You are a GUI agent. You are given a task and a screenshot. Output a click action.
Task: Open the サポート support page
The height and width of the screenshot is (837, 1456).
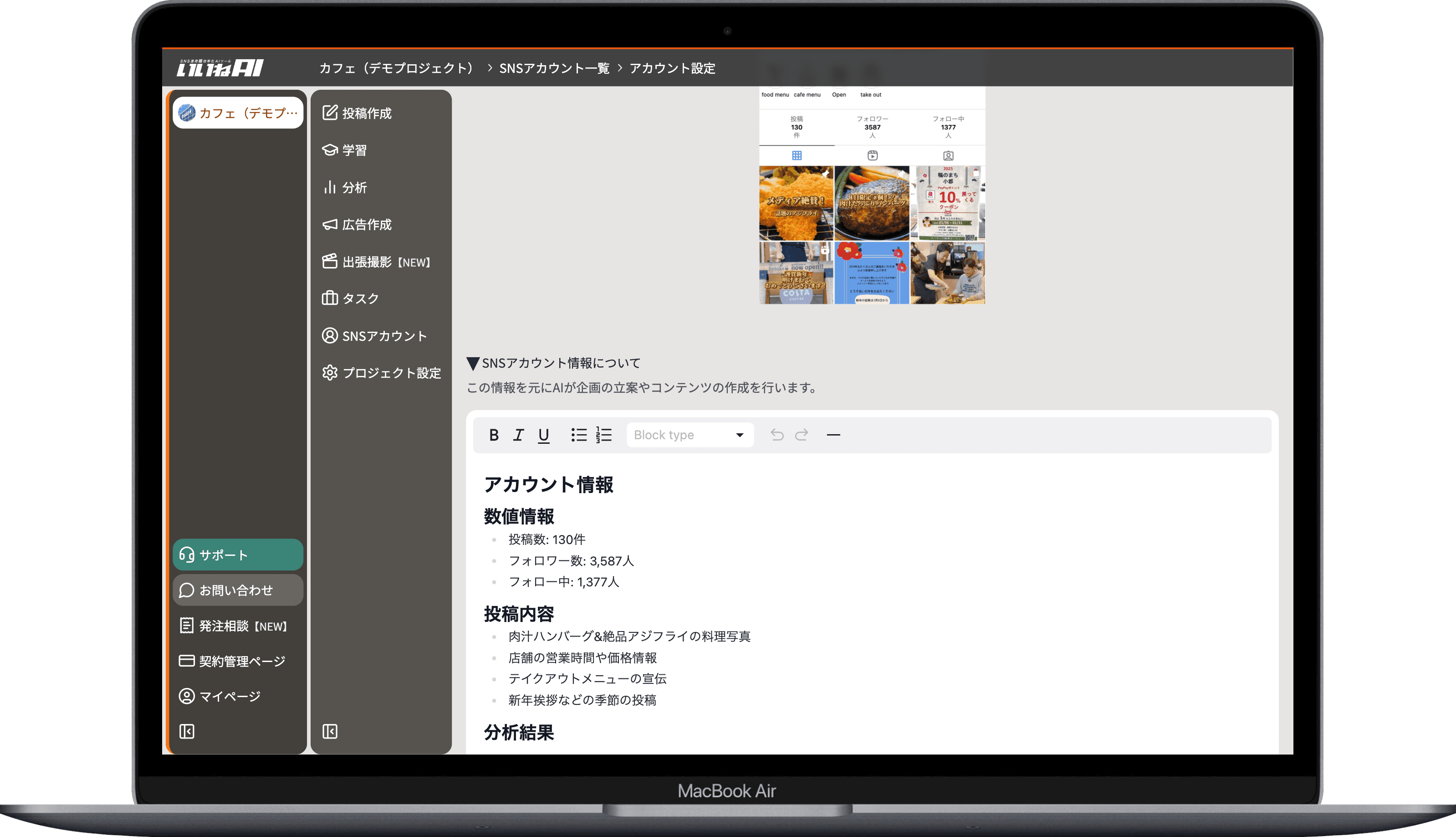point(237,555)
